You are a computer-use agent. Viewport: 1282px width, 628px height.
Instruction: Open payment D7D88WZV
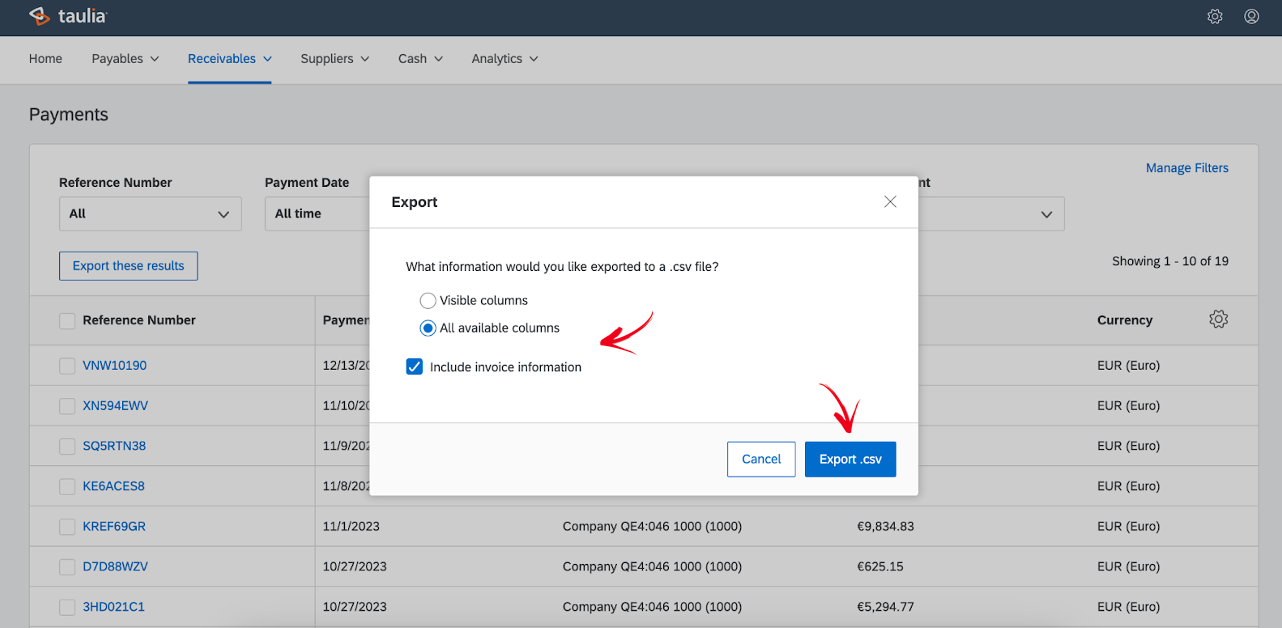pyautogui.click(x=115, y=567)
